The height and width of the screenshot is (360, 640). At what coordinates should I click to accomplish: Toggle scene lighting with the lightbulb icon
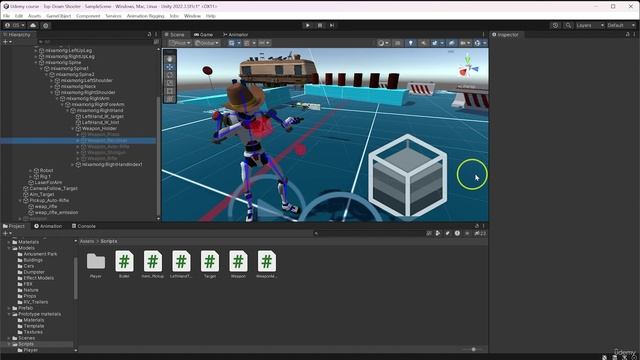(410, 43)
